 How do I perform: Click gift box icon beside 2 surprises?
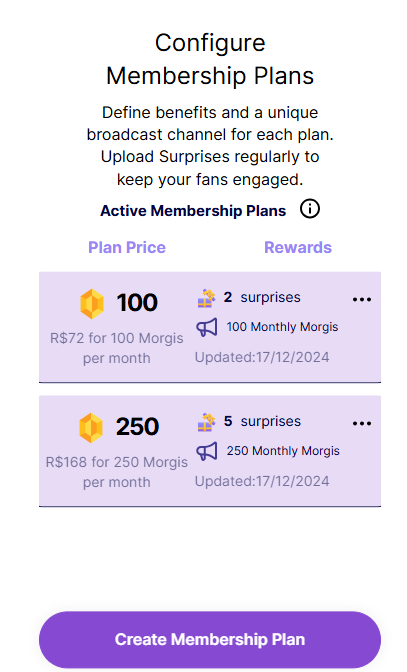point(206,298)
